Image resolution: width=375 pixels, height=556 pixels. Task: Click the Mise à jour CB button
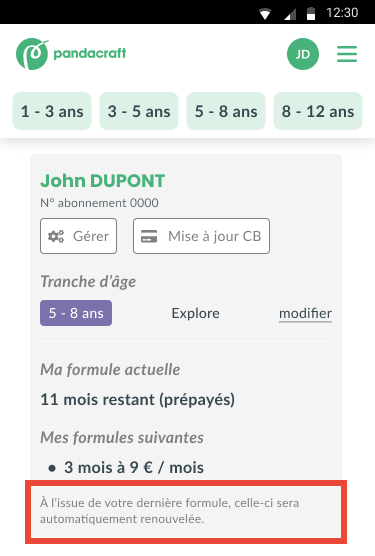(x=201, y=236)
